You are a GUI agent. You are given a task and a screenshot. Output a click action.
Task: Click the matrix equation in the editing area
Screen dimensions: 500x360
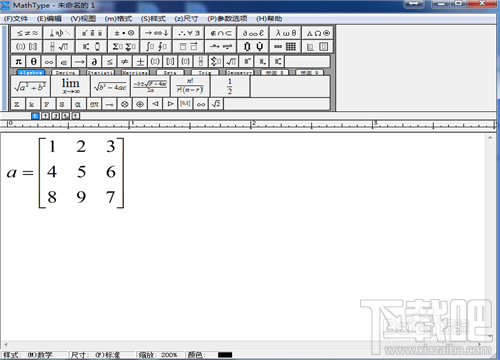point(65,173)
